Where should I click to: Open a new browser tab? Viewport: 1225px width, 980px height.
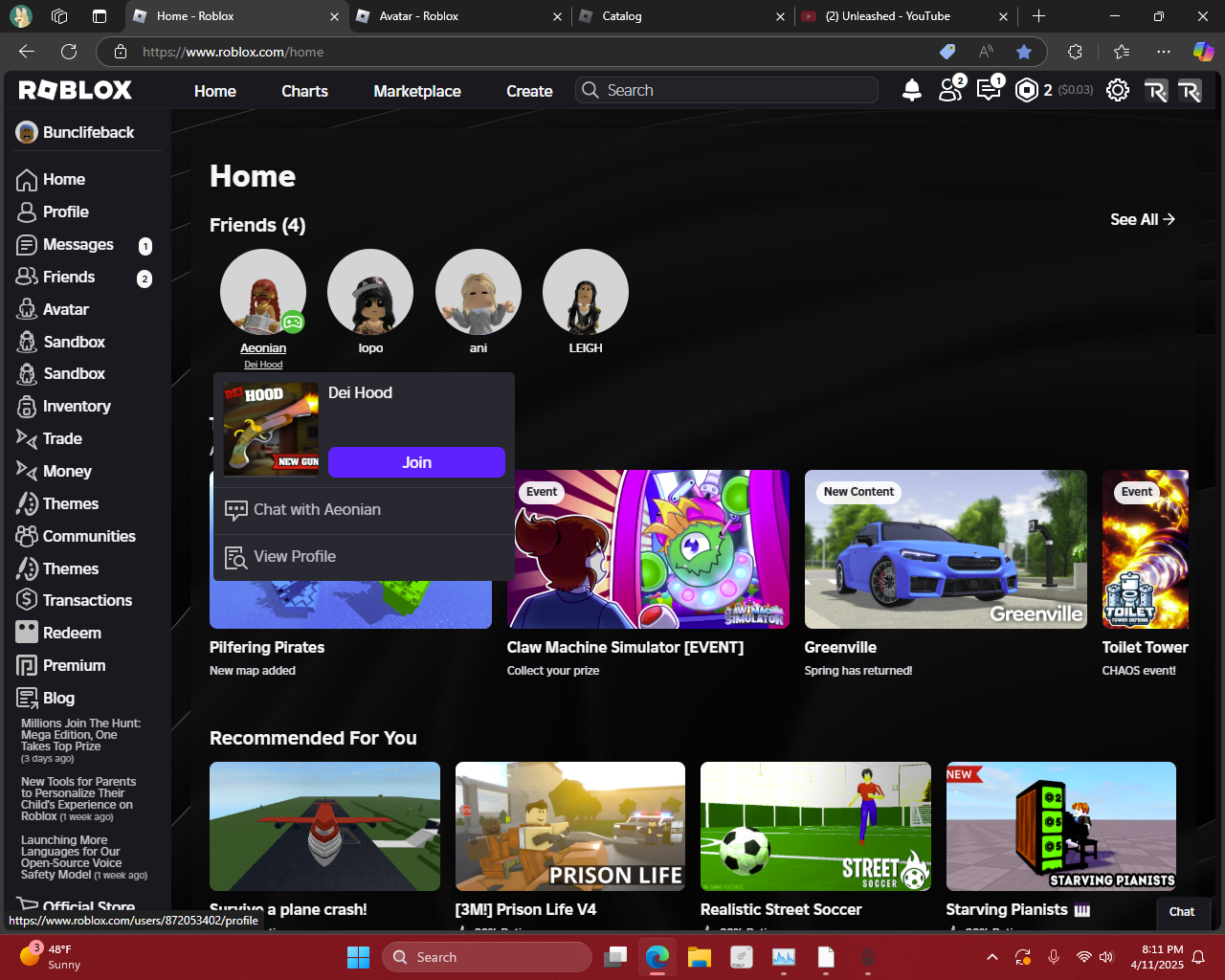point(1039,16)
